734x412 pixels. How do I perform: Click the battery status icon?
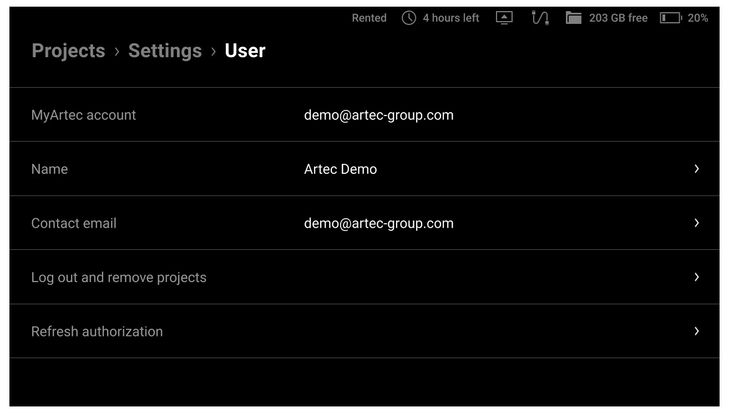pos(671,18)
